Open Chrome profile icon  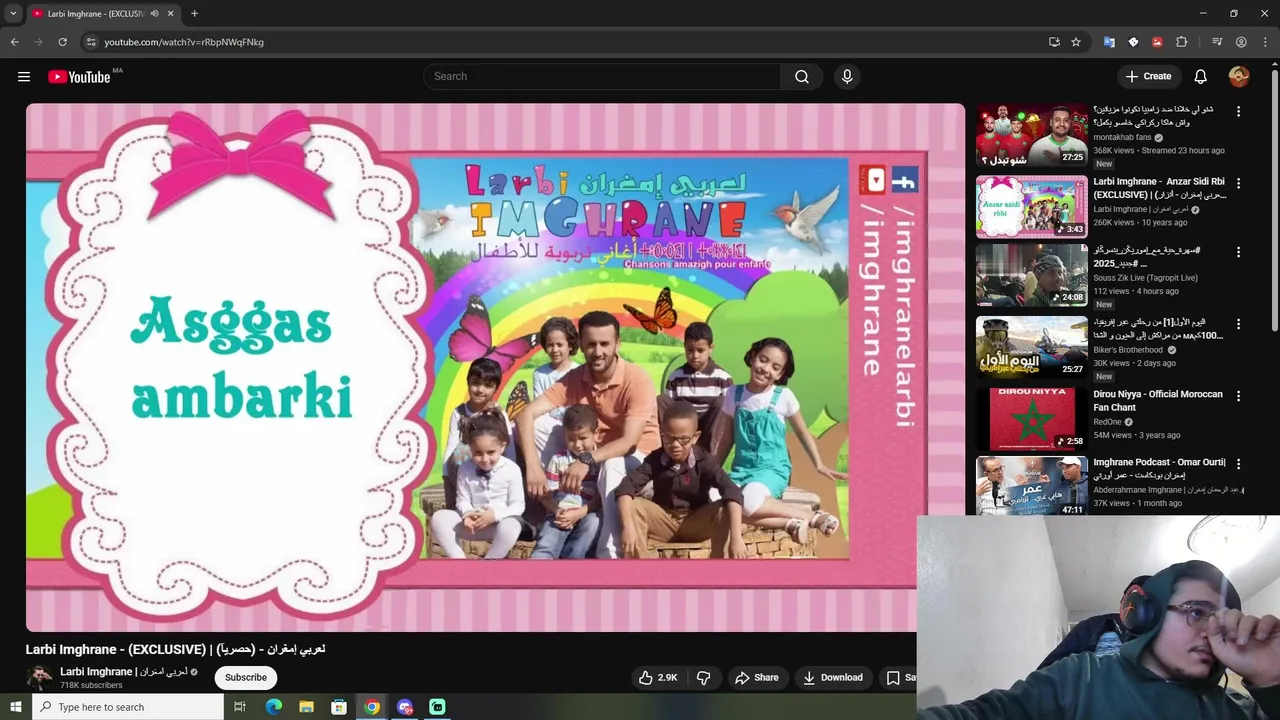click(1241, 42)
